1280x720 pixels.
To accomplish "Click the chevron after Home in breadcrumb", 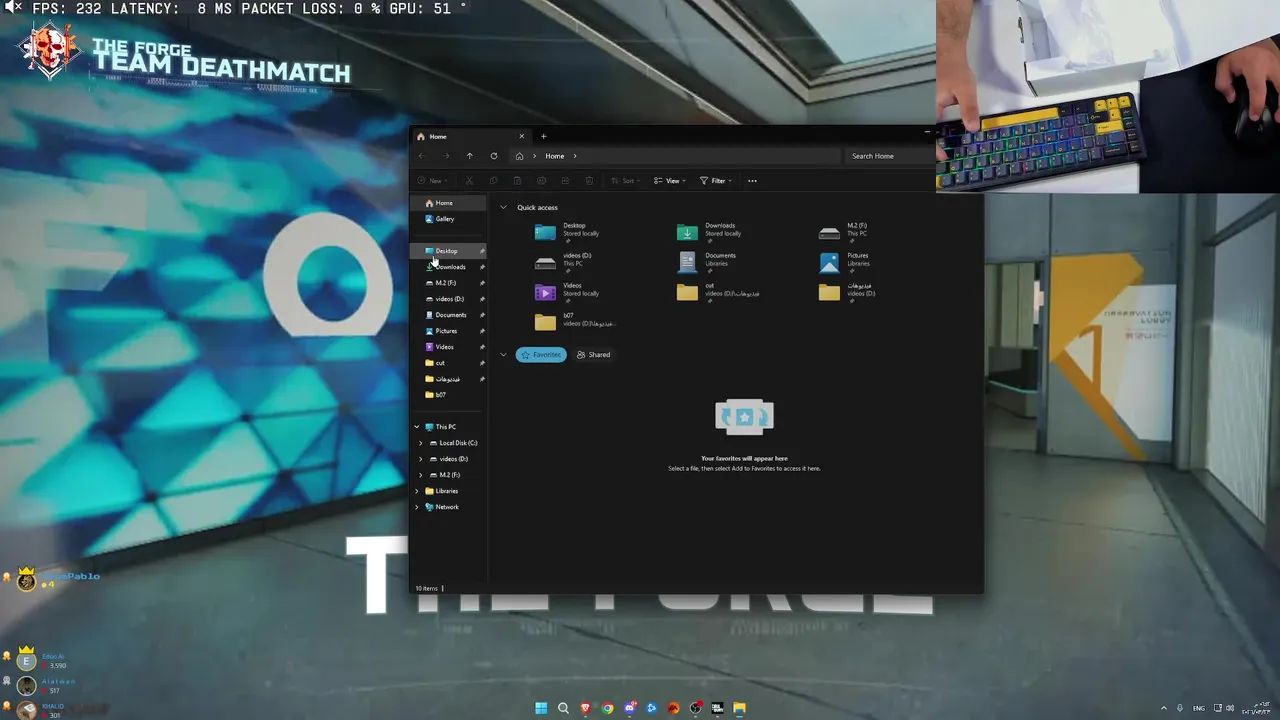I will (575, 156).
